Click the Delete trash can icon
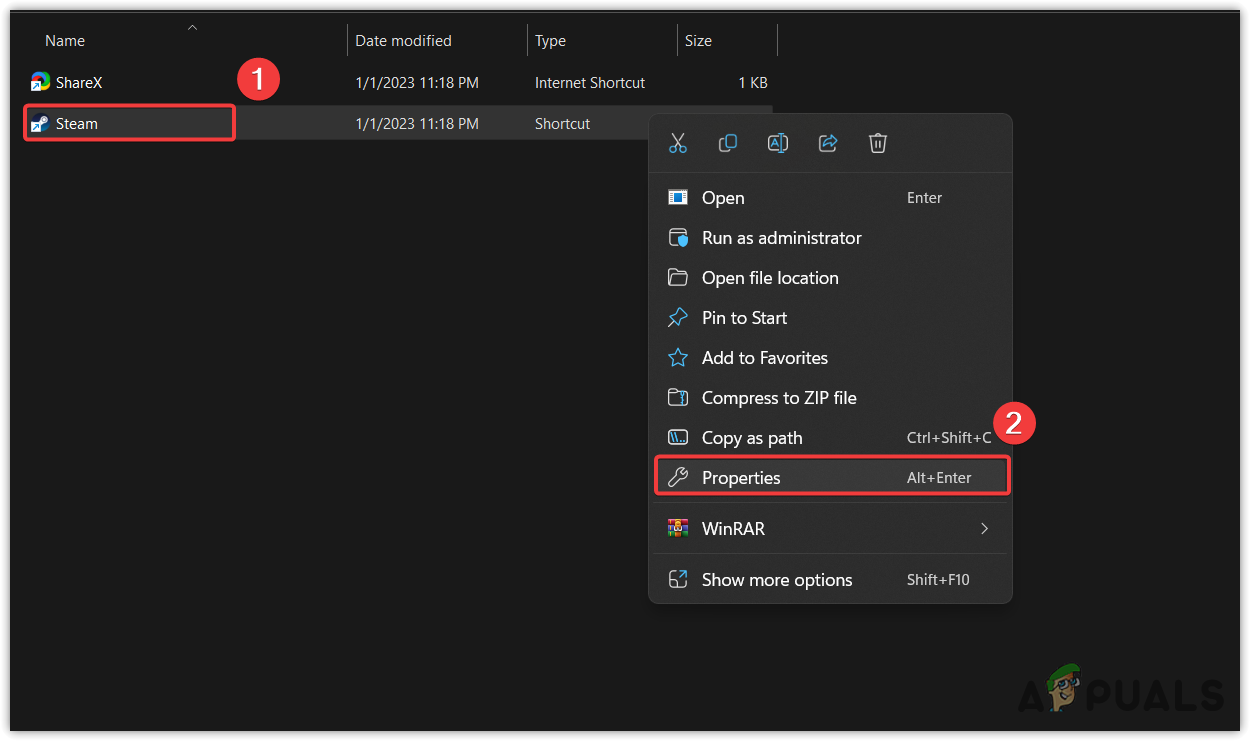 (878, 143)
